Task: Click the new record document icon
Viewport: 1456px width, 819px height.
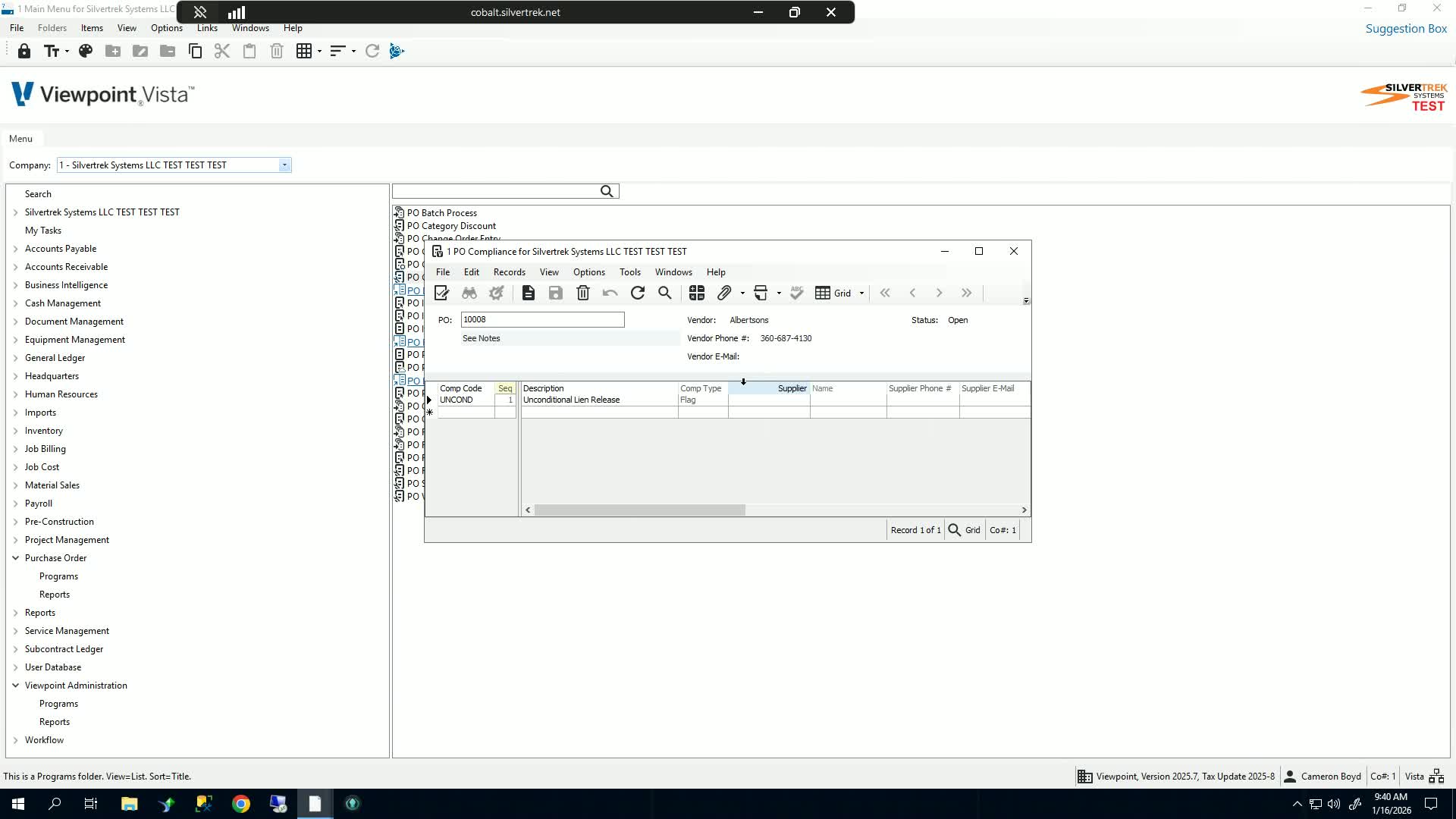Action: tap(529, 293)
